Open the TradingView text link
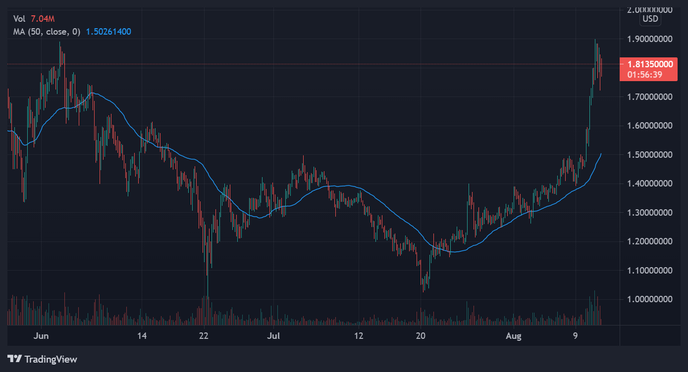 tap(50, 359)
